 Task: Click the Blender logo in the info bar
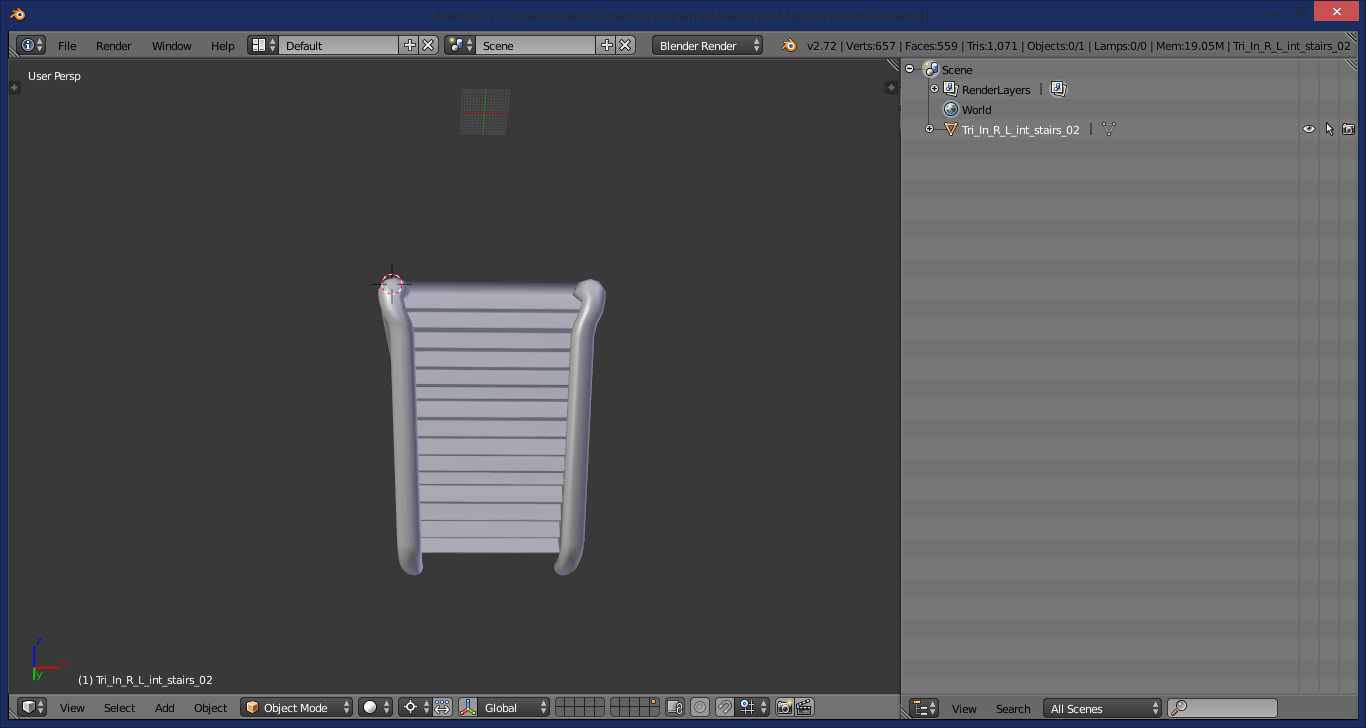(x=789, y=45)
